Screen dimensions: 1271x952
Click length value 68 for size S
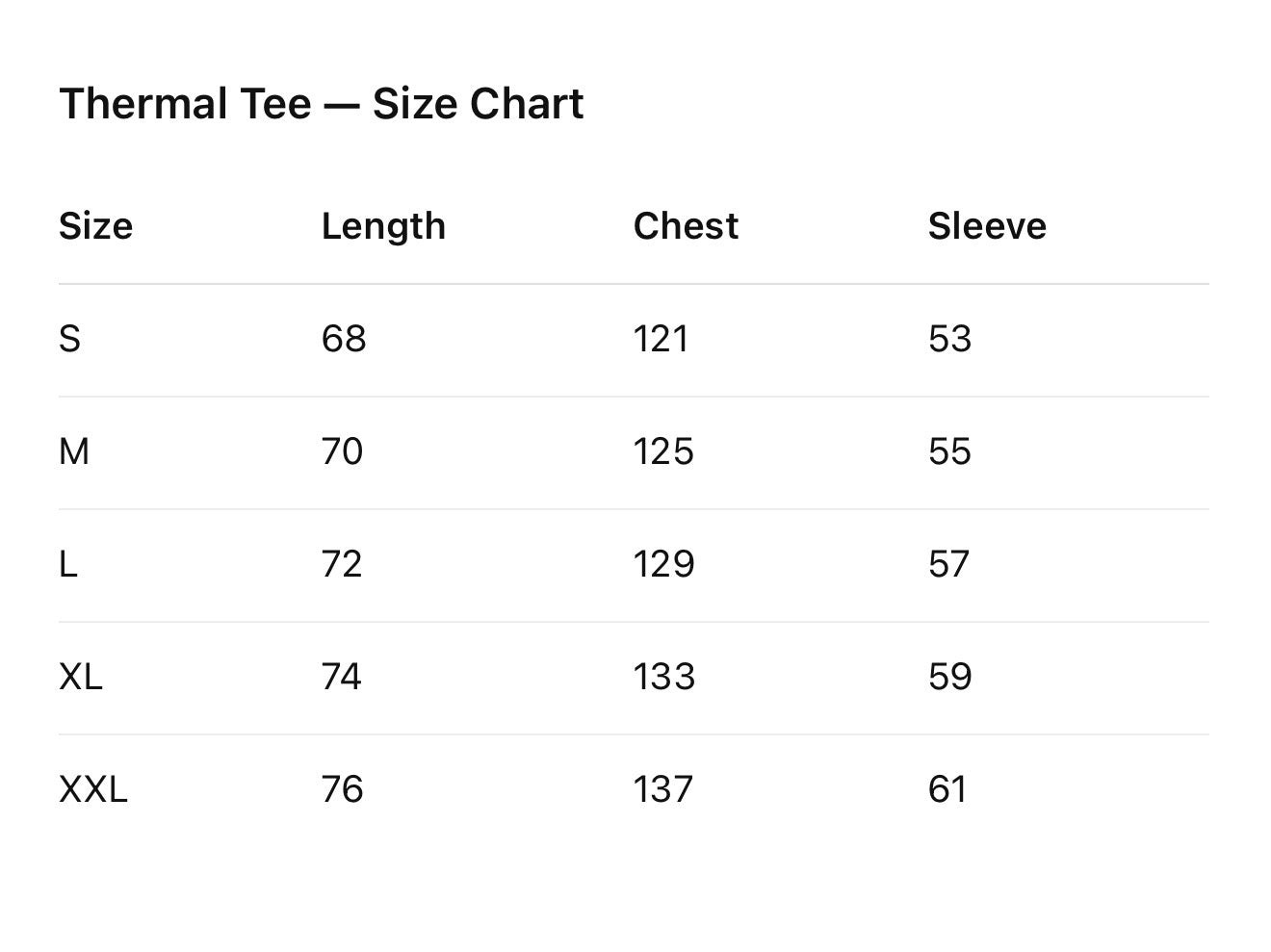click(x=344, y=339)
